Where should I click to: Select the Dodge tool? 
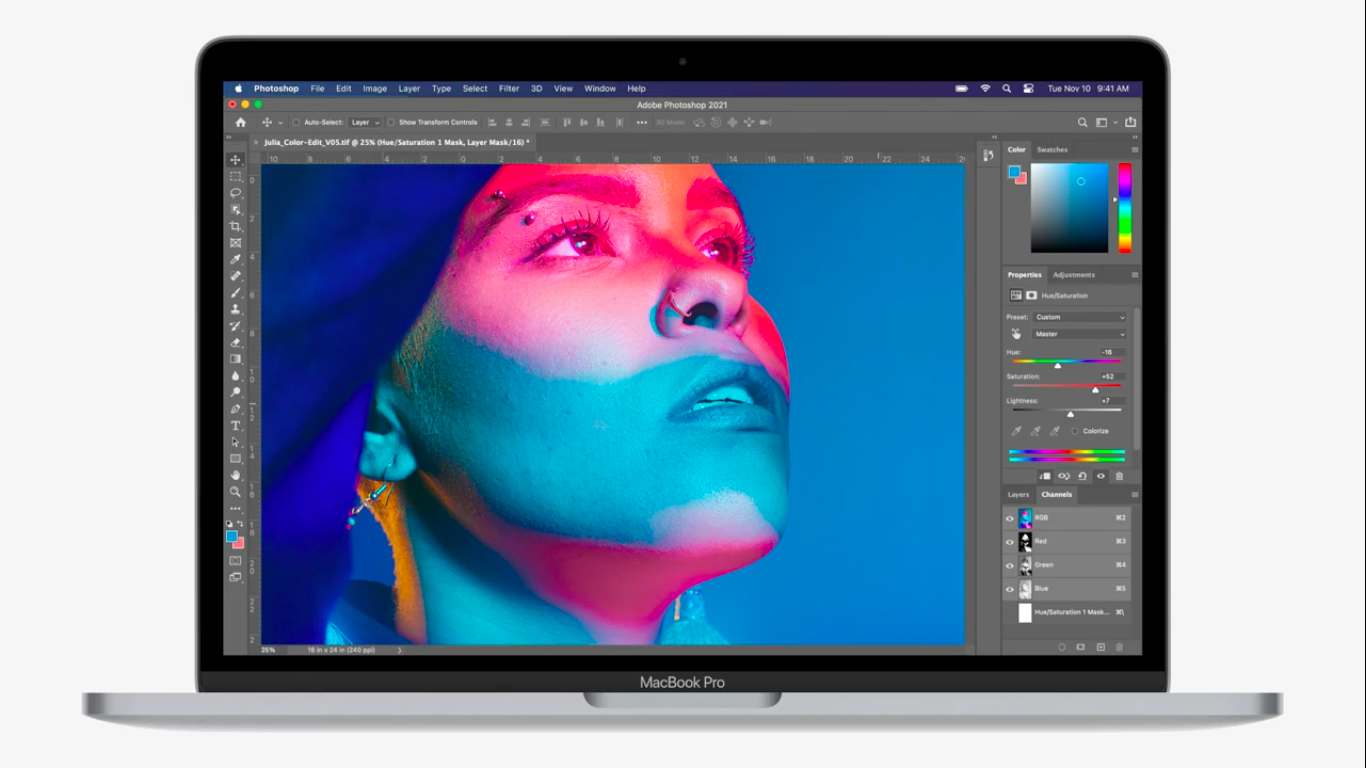(x=236, y=392)
